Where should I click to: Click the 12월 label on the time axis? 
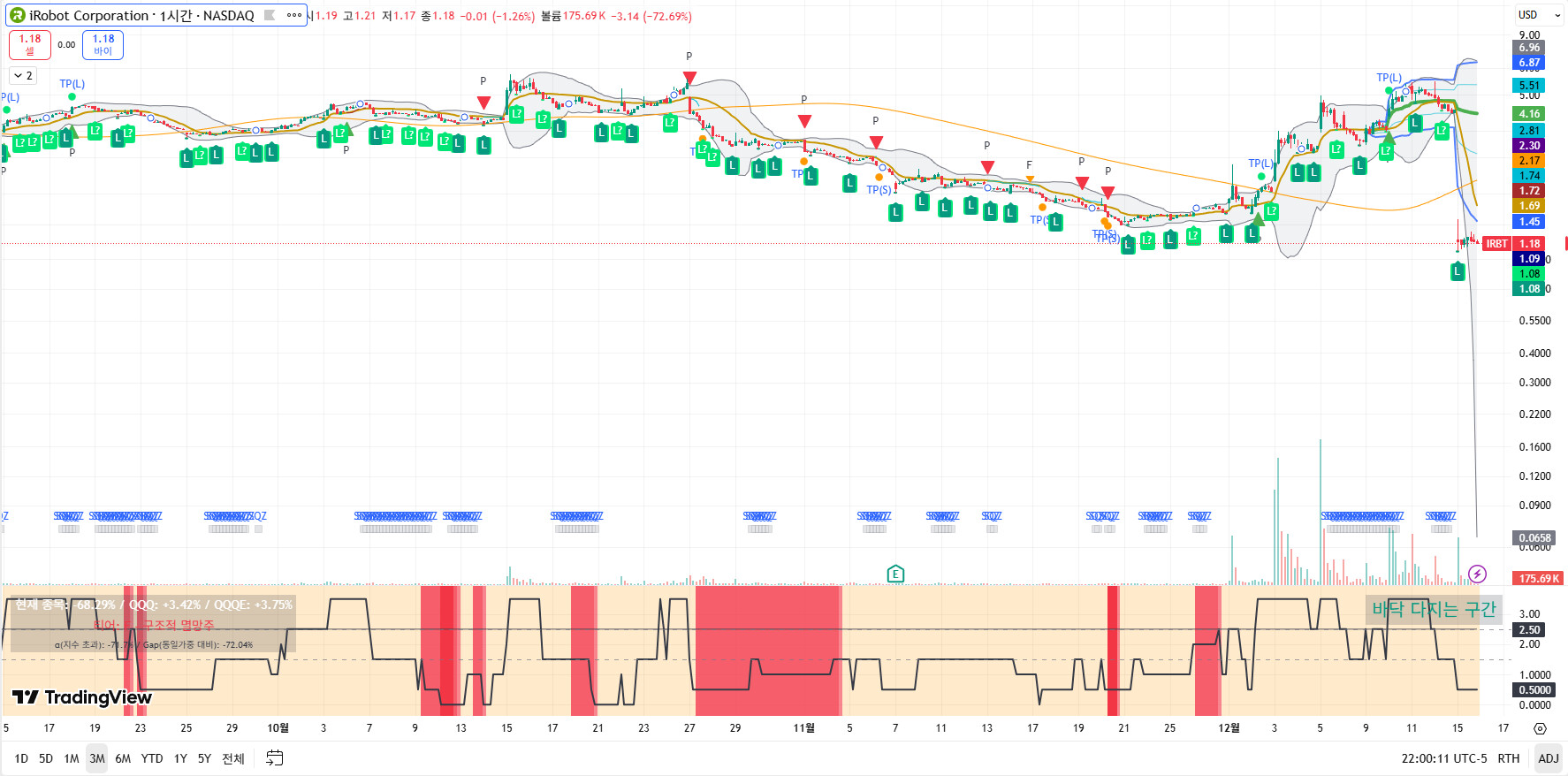pos(1229,728)
